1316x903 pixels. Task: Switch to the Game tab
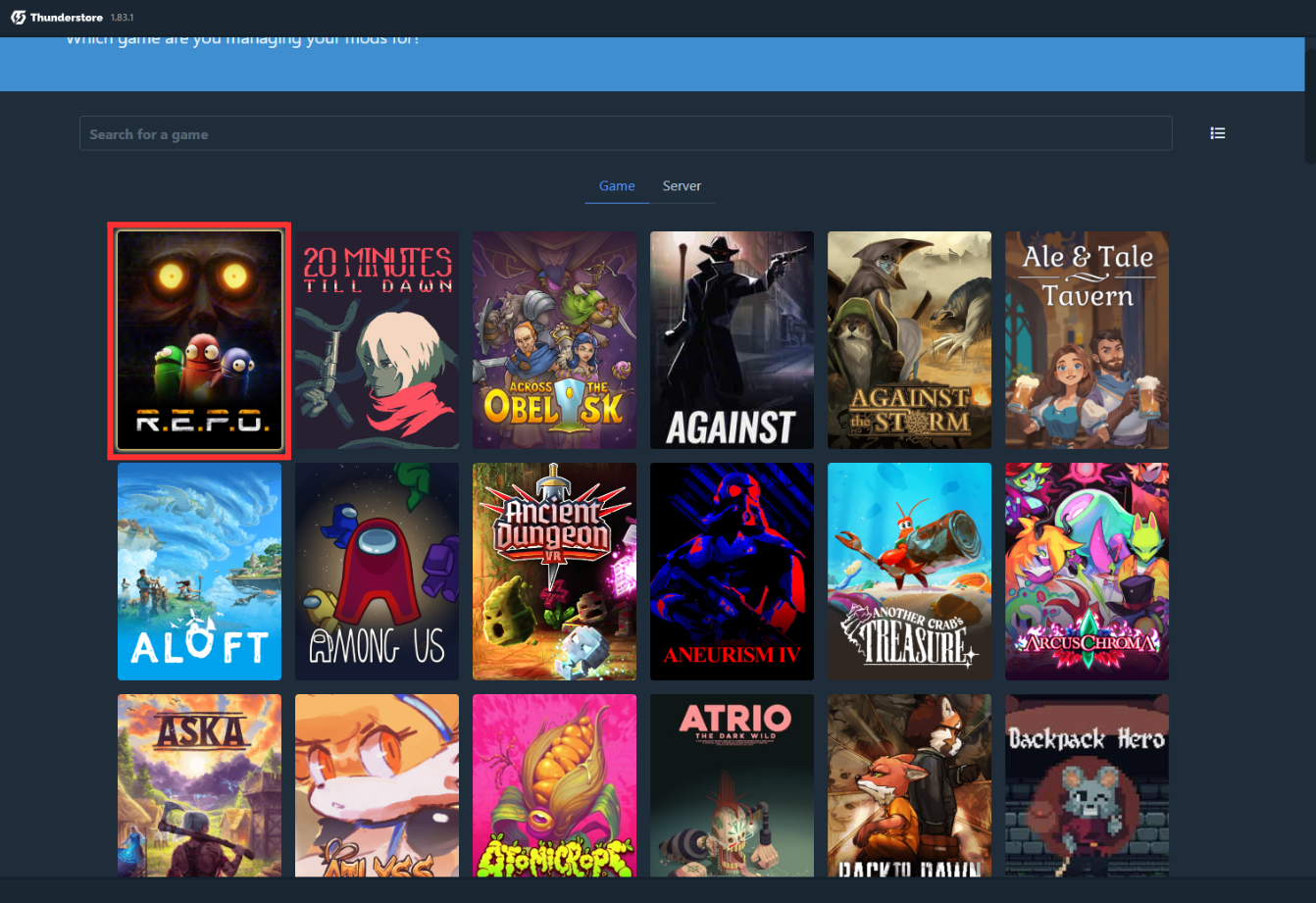click(x=617, y=186)
